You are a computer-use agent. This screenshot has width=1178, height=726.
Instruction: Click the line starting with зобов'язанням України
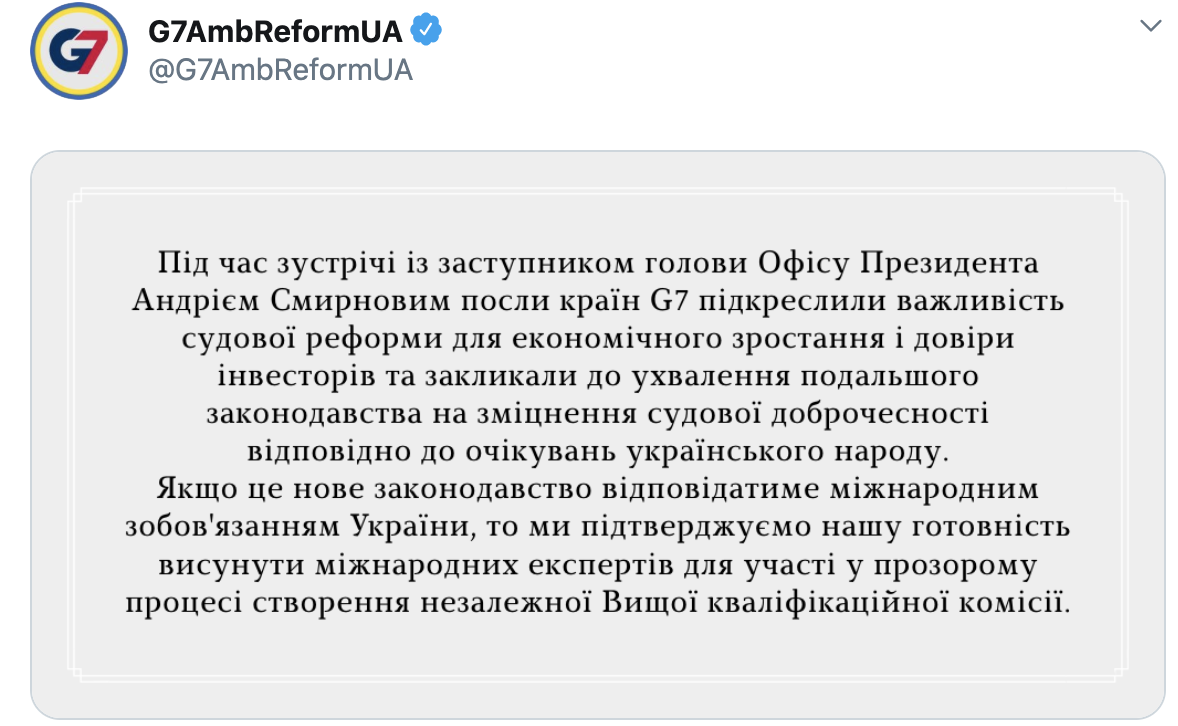click(x=597, y=526)
